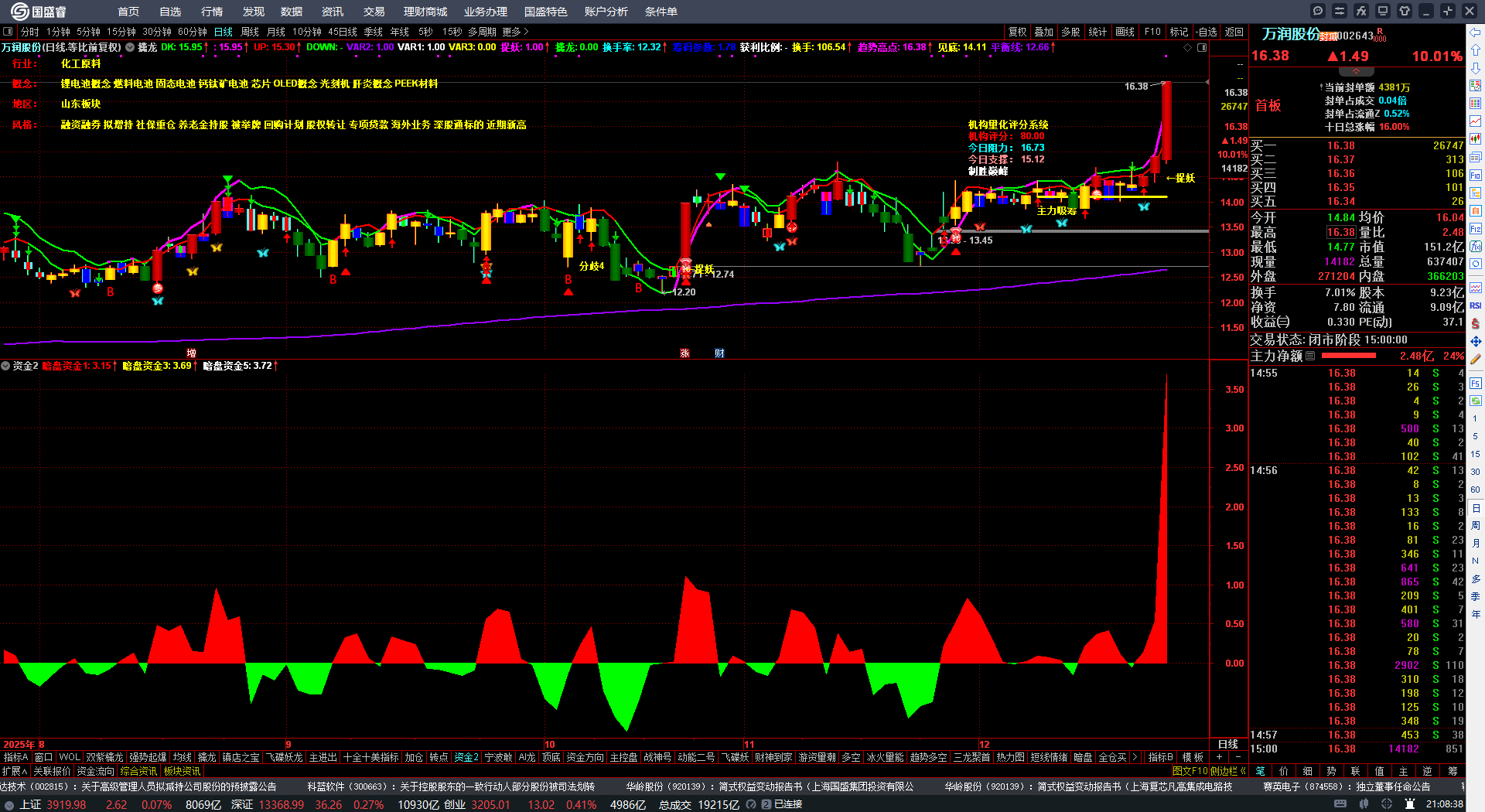Expand the 扩展 panel at bottom left
This screenshot has height=812, width=1485.
tap(15, 771)
